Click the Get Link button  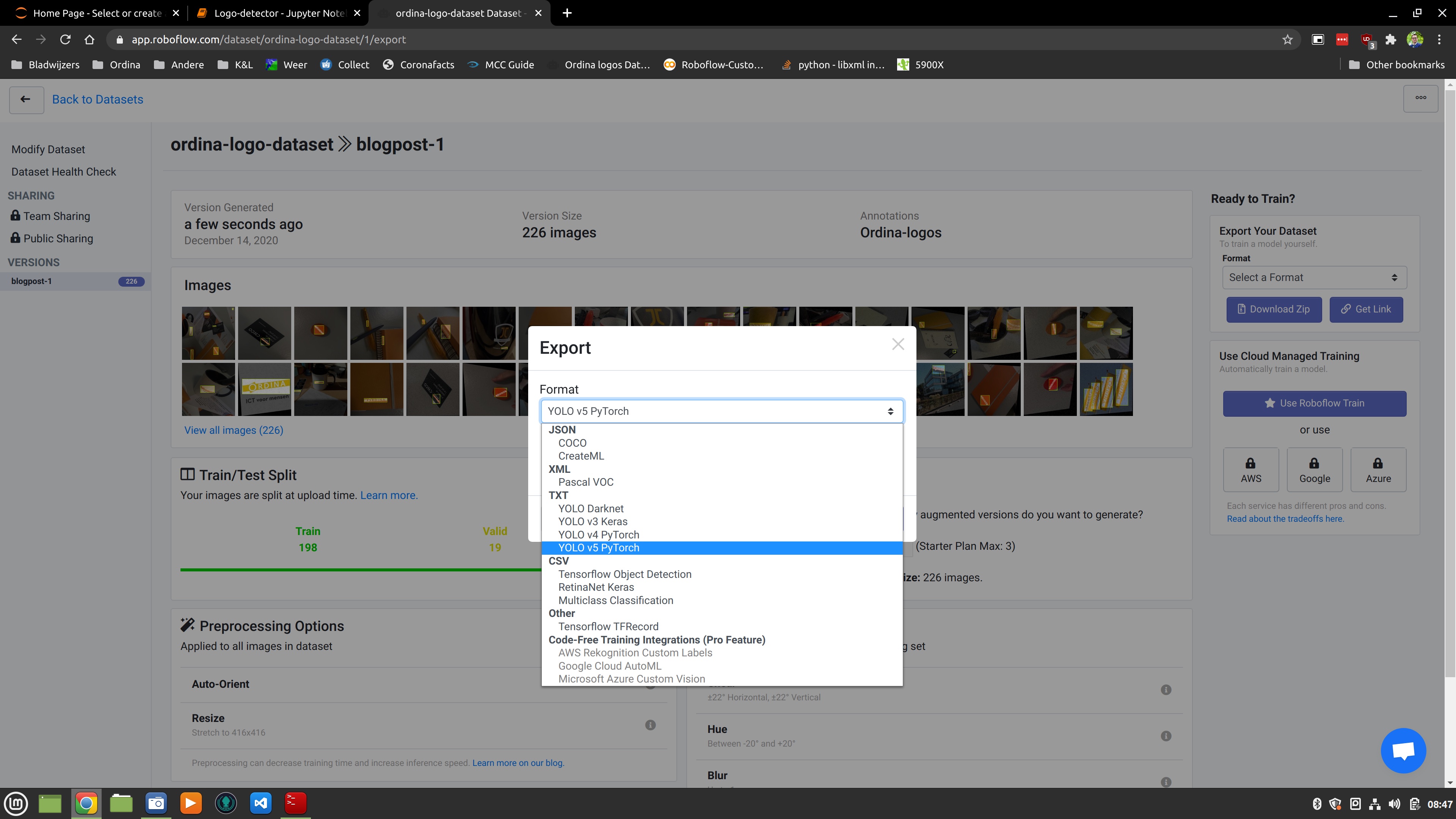point(1365,309)
